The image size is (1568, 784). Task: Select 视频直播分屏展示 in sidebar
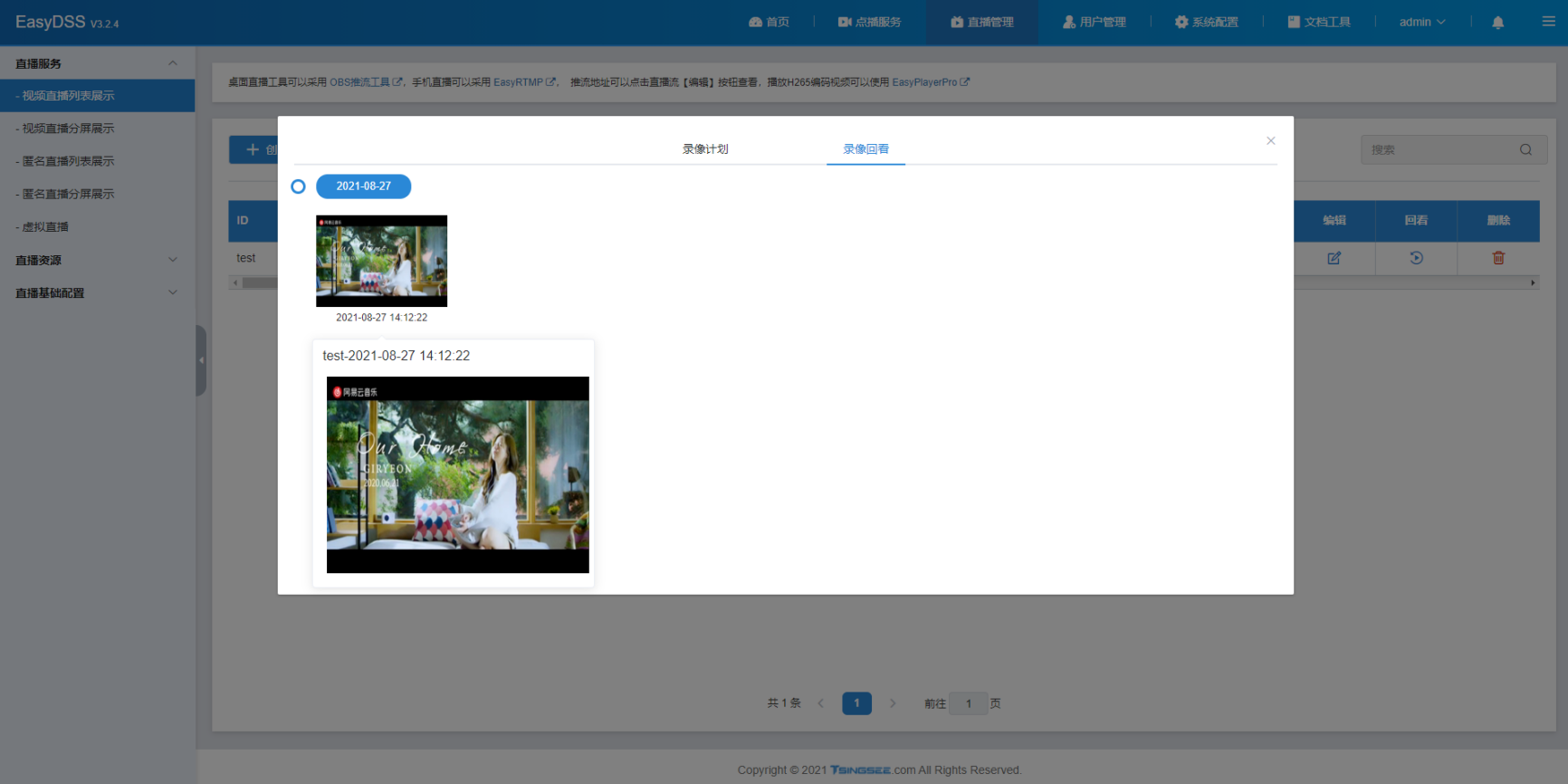(97, 129)
